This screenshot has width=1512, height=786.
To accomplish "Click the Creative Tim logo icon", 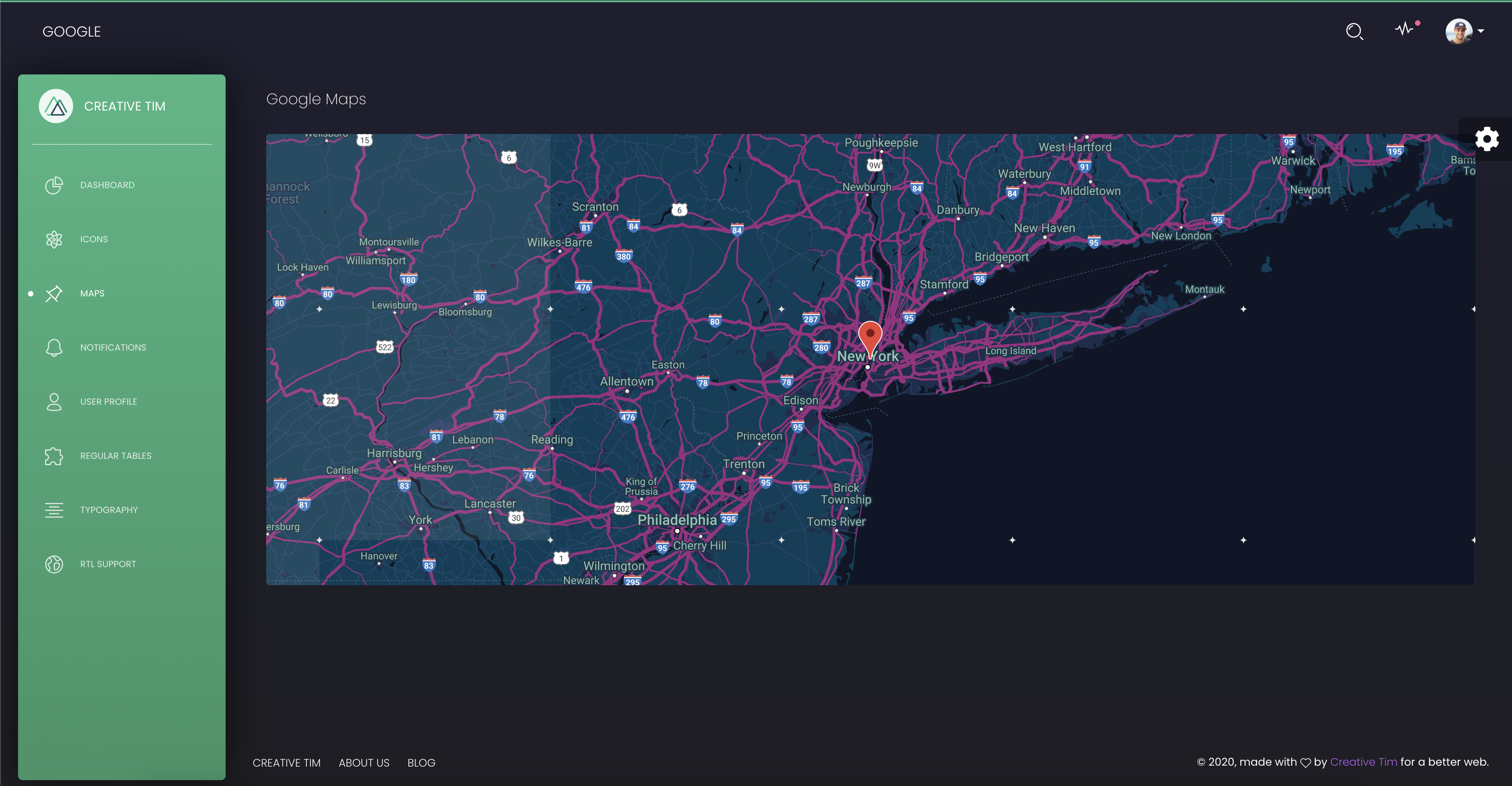I will [x=56, y=106].
